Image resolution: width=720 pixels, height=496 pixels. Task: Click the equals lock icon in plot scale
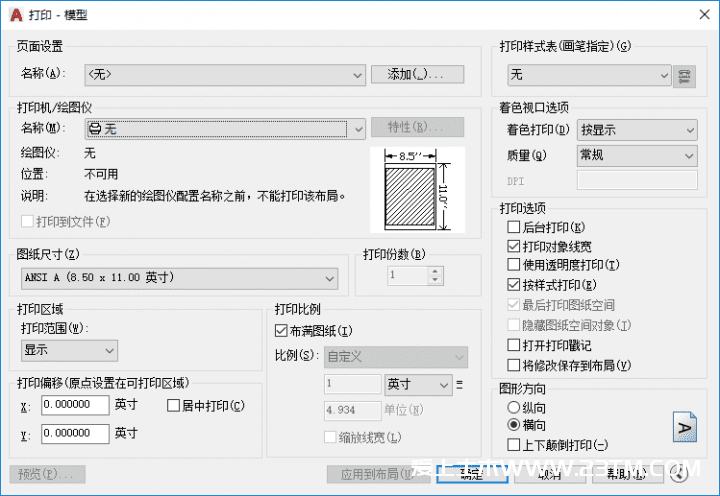[x=460, y=385]
